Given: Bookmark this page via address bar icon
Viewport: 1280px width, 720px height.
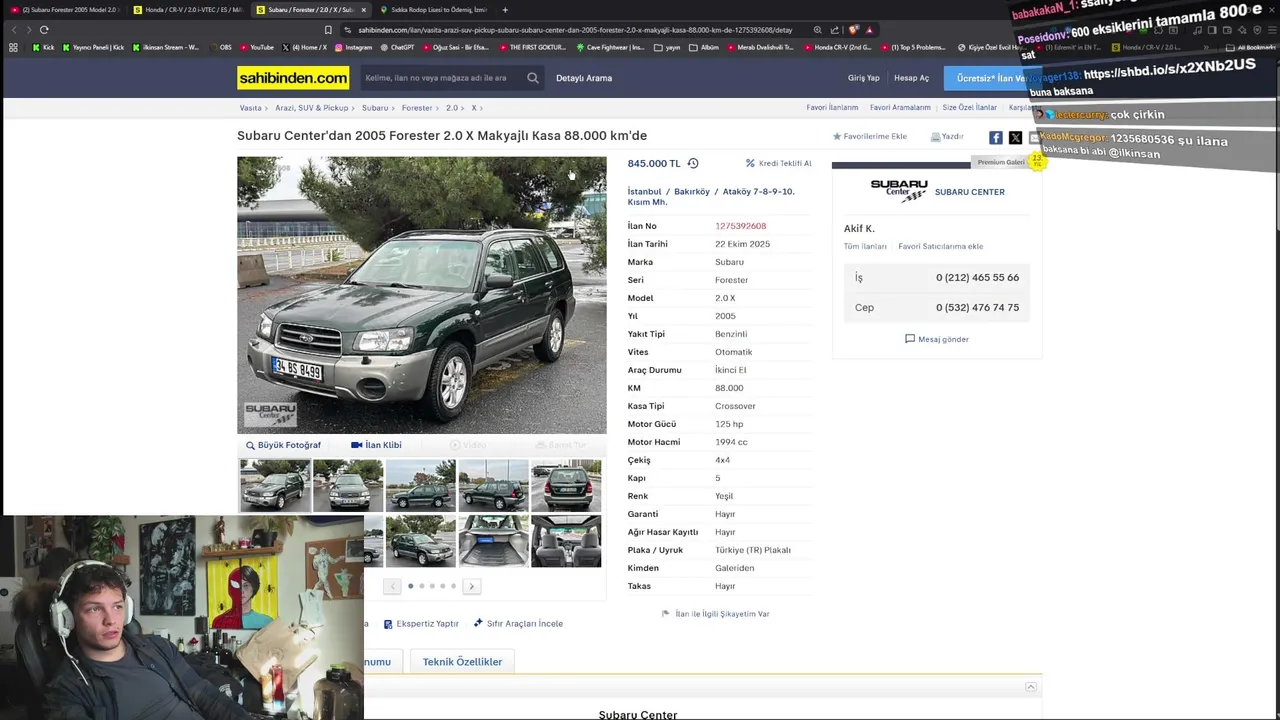Looking at the screenshot, I should click(328, 30).
